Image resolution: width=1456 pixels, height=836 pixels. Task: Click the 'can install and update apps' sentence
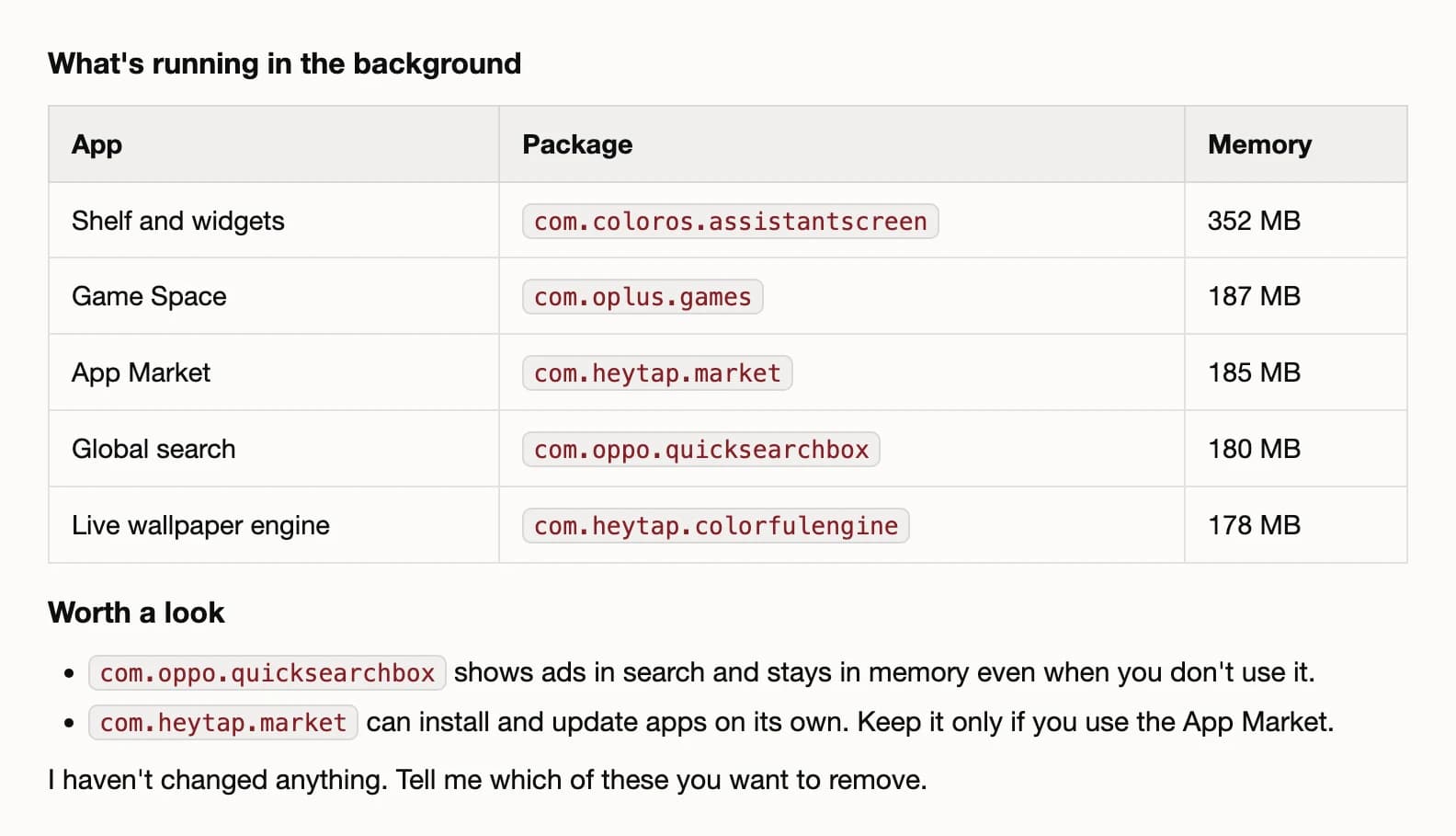click(850, 722)
